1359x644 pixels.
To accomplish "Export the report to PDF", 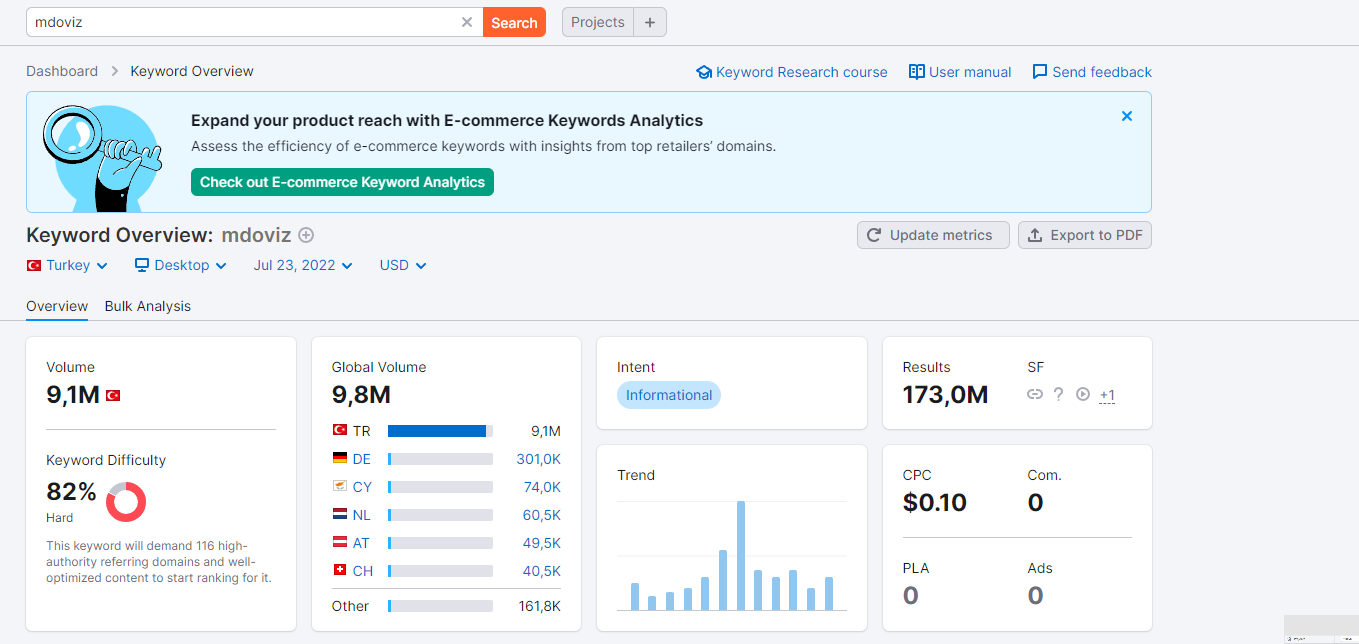I will point(1085,235).
